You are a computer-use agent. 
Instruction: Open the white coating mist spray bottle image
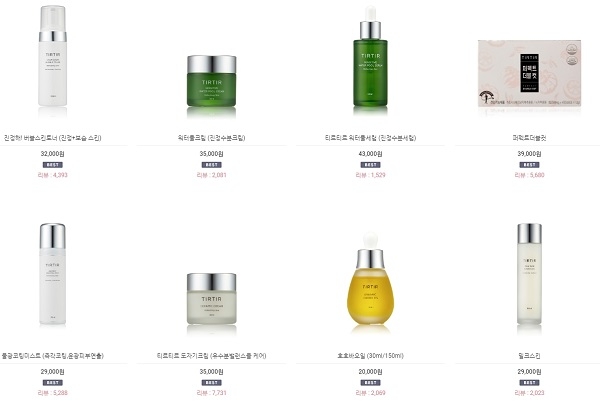click(52, 274)
